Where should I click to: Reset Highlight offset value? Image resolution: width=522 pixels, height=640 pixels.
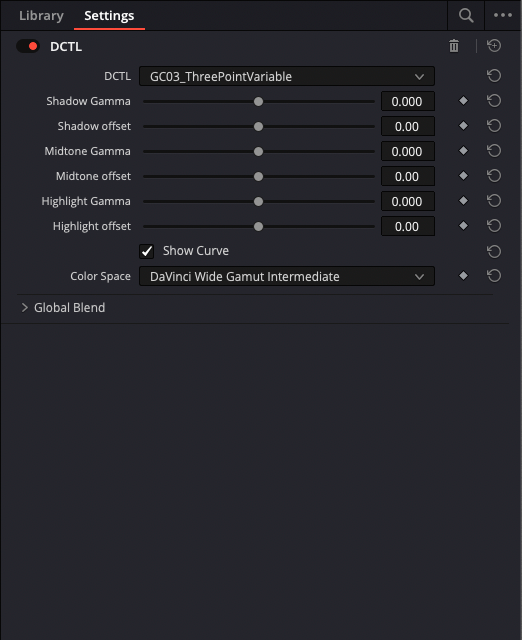pyautogui.click(x=494, y=226)
